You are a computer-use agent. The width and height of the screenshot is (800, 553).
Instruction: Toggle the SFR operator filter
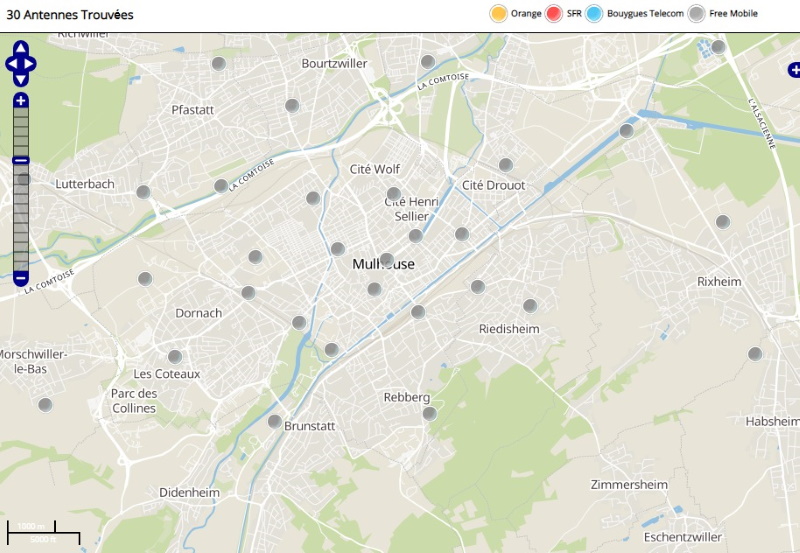[x=554, y=14]
